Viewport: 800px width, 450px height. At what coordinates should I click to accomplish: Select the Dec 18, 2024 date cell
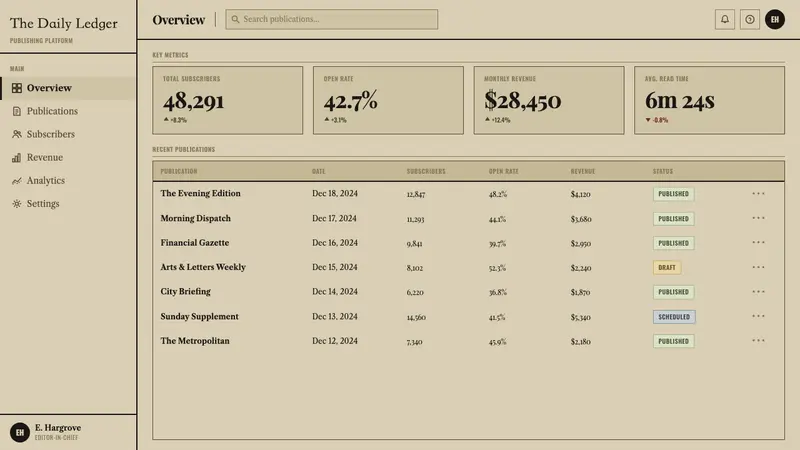click(335, 193)
